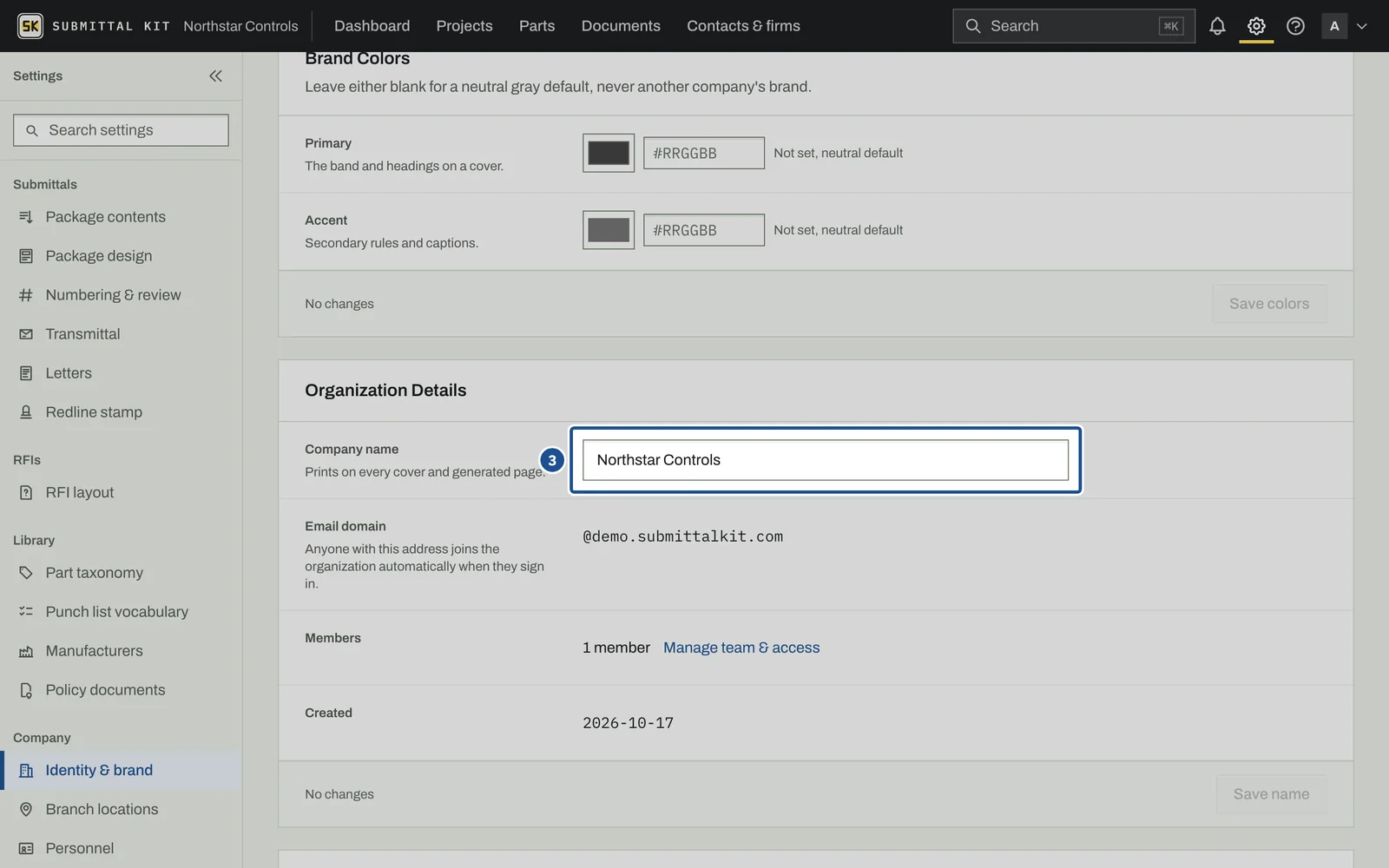Click the Numbering & review hash icon
This screenshot has width=1389, height=868.
[x=26, y=295]
